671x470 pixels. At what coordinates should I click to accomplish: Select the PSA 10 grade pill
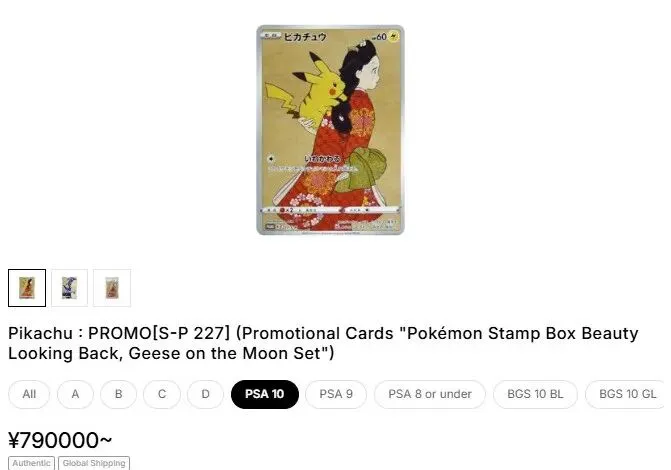click(x=264, y=394)
